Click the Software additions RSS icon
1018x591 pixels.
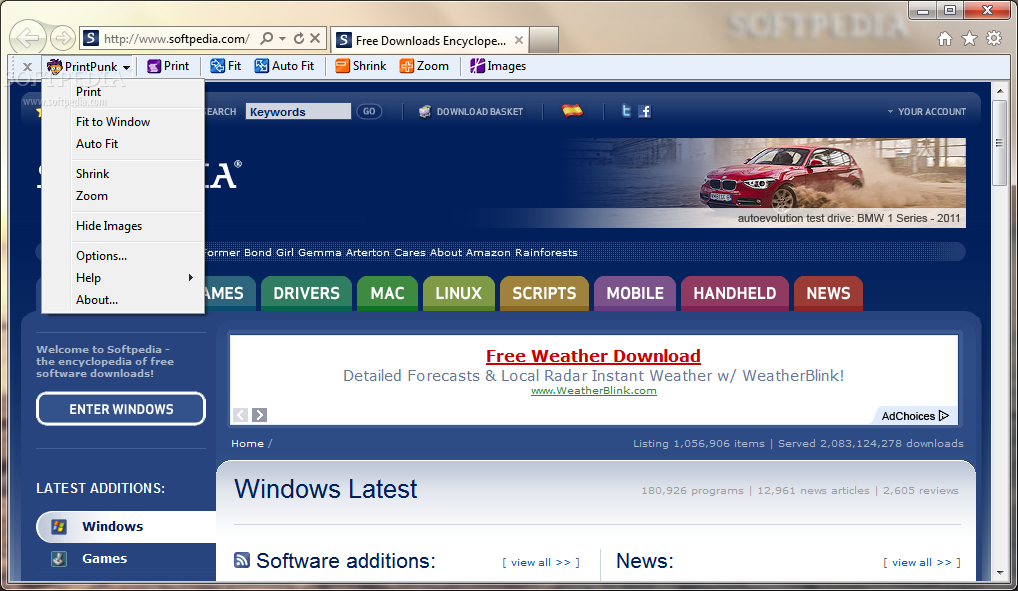[242, 560]
